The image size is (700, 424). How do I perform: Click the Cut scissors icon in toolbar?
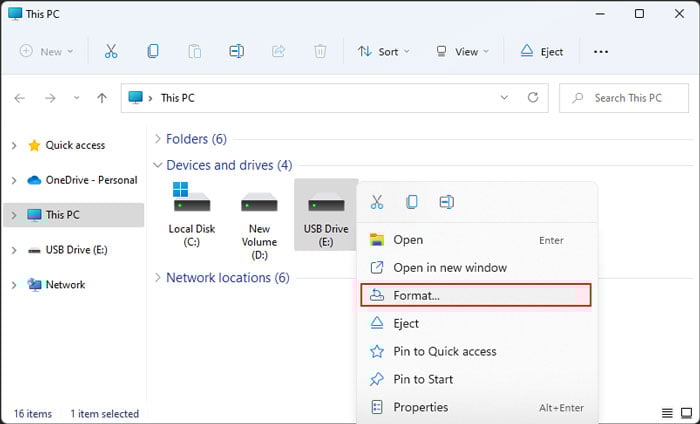coord(111,51)
